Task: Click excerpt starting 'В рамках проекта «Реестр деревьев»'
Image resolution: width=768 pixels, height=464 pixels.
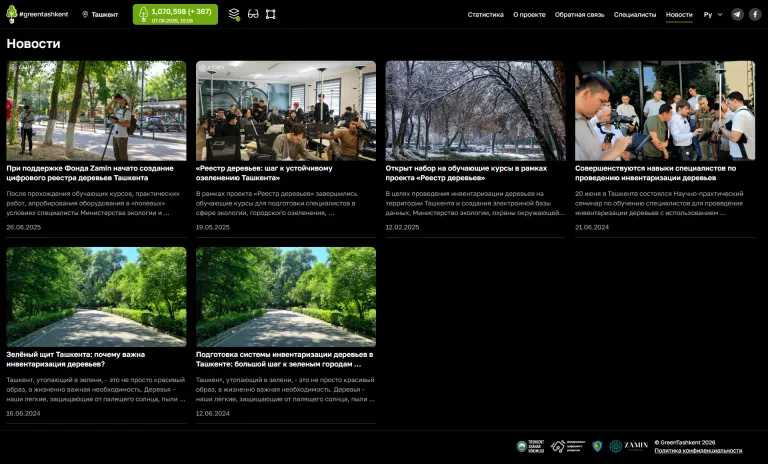Action: coord(277,203)
